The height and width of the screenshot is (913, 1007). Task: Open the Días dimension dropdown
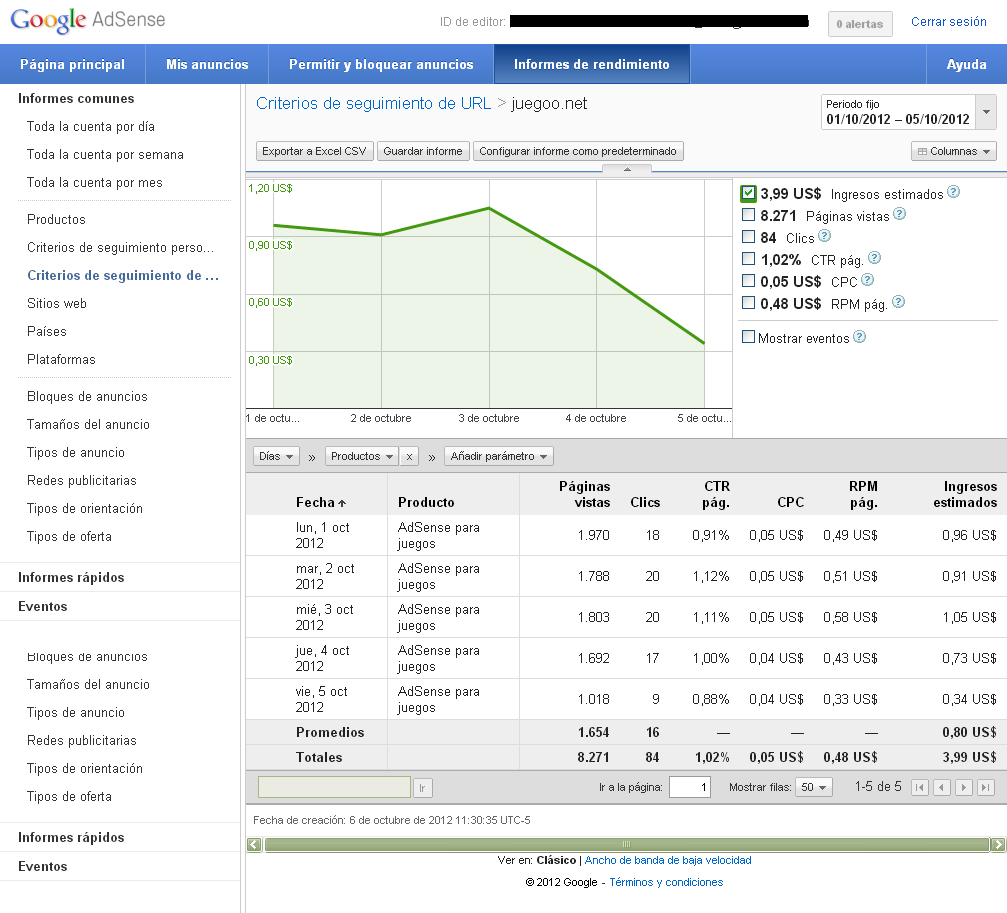(276, 456)
